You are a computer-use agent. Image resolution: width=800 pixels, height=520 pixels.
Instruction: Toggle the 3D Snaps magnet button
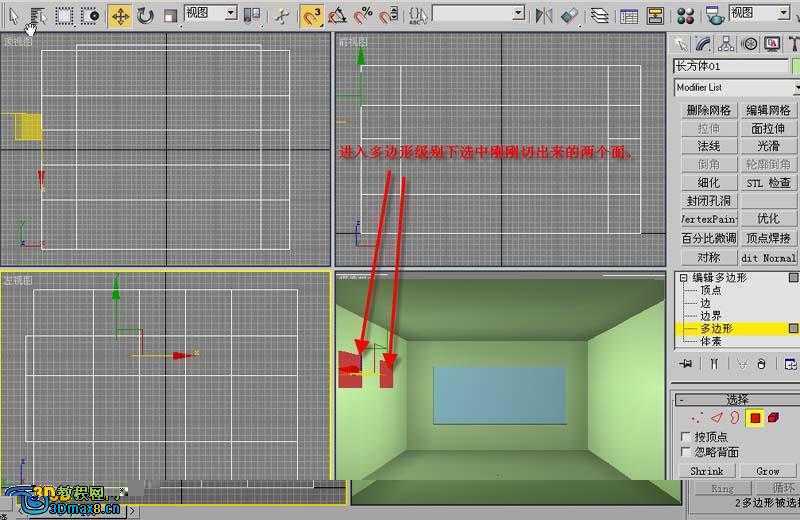311,16
